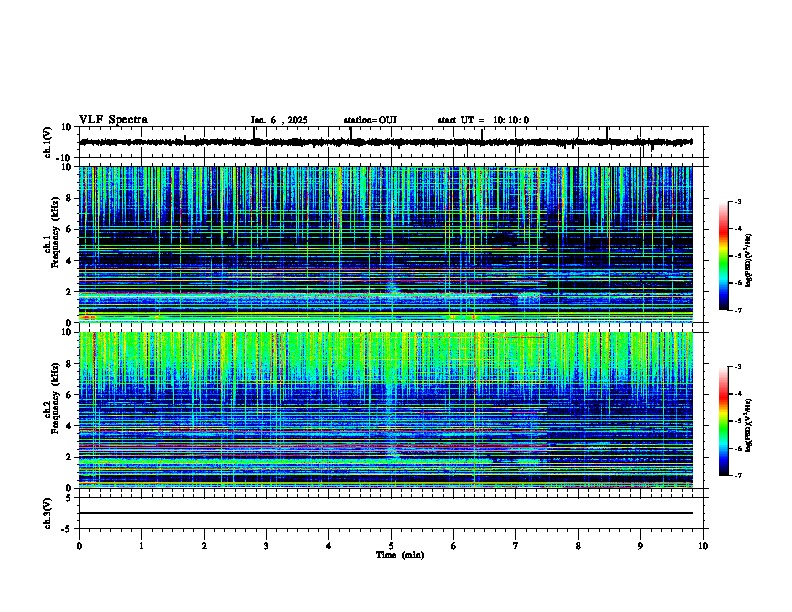Click the ch.2 spectrogram PSD color bar
The image size is (792, 612).
723,421
